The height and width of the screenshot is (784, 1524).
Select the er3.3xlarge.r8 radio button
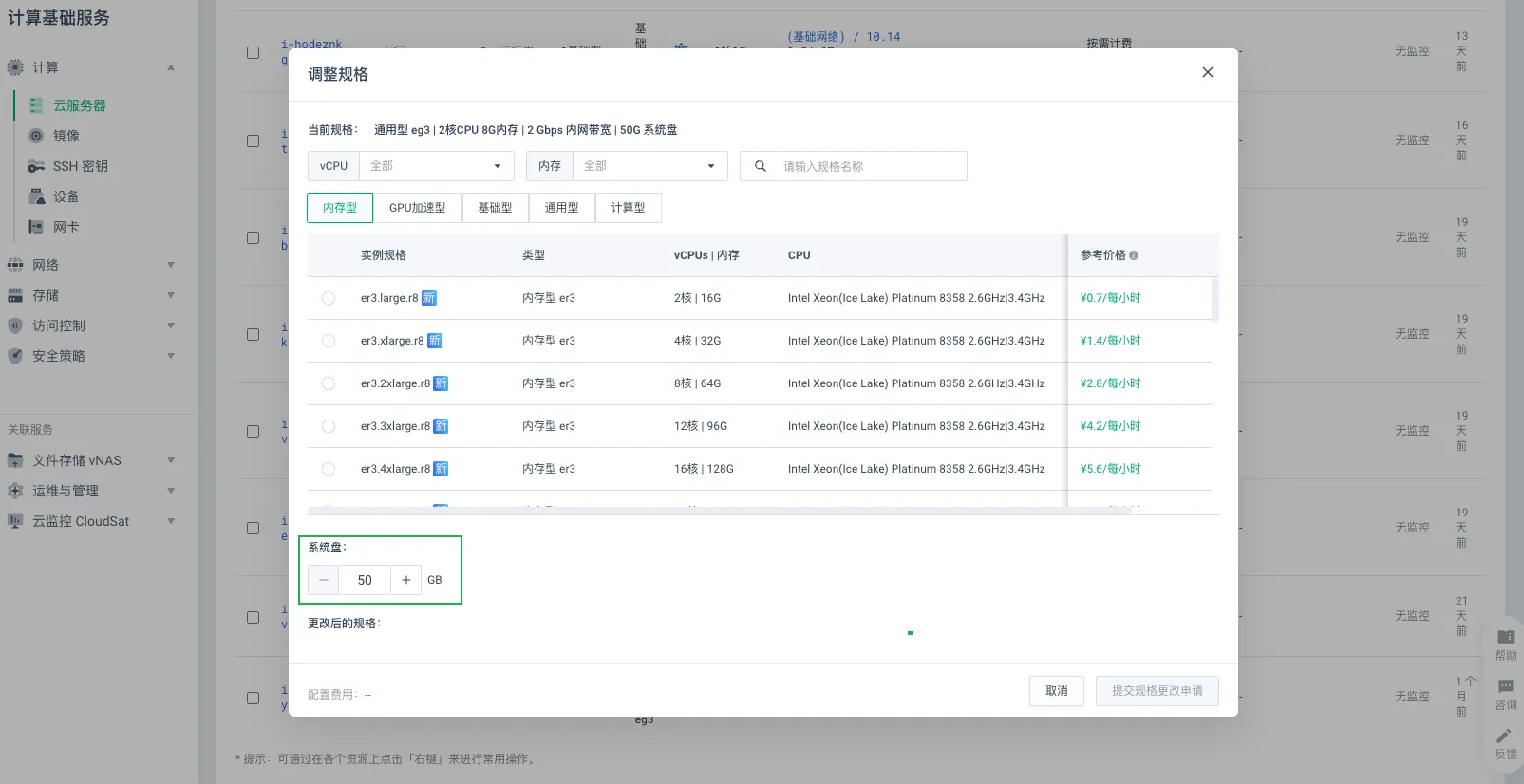tap(329, 426)
